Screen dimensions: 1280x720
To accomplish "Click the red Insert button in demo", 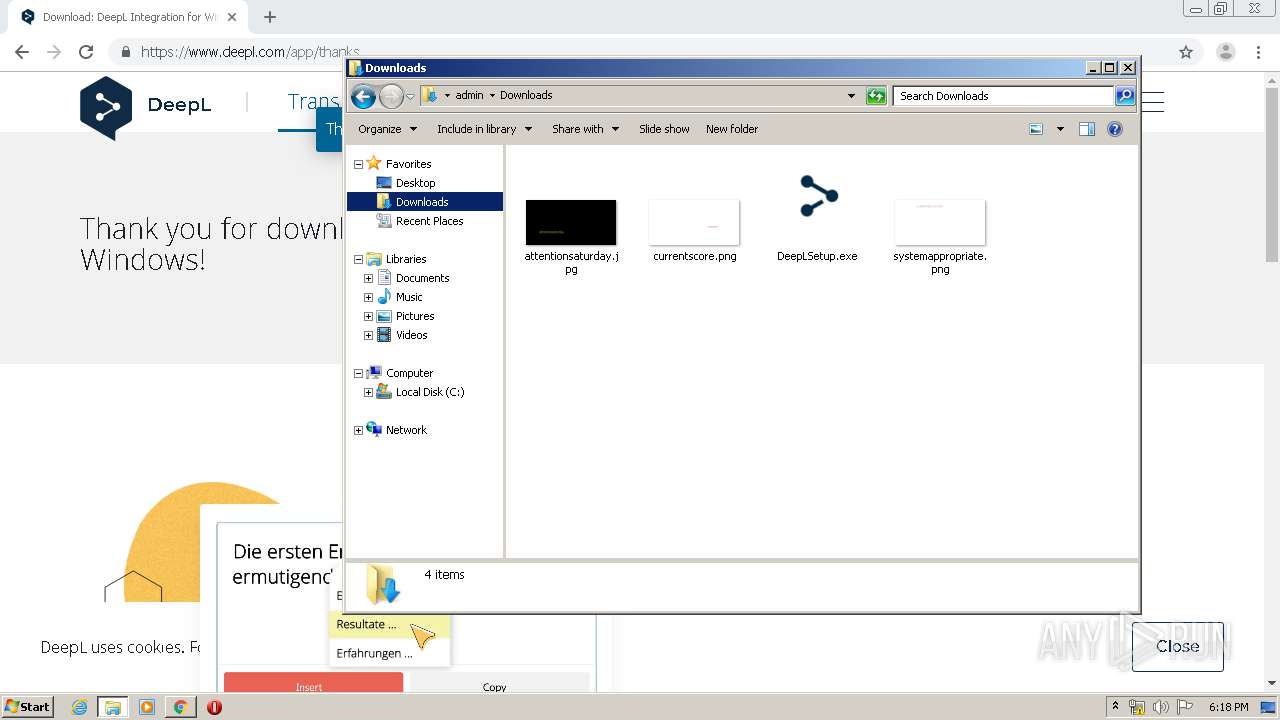I will 313,684.
